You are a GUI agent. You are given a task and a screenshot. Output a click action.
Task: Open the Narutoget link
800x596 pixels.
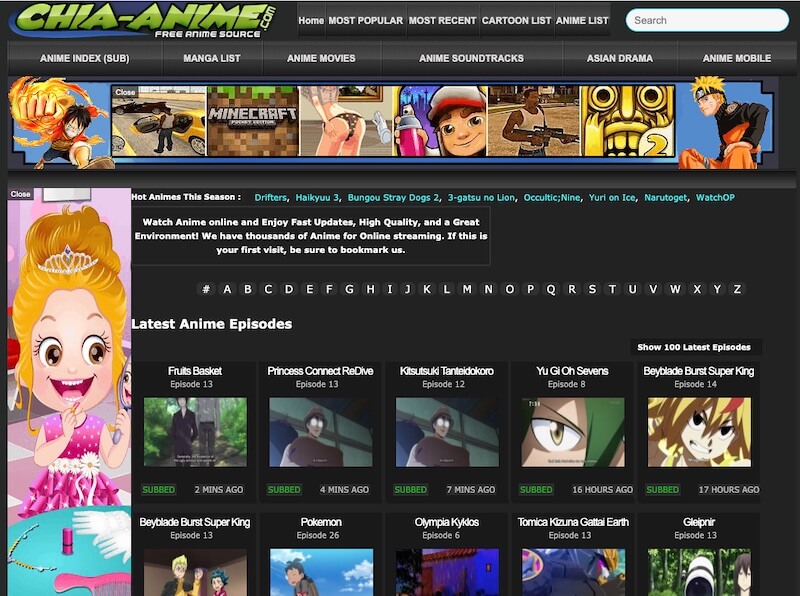(x=665, y=197)
